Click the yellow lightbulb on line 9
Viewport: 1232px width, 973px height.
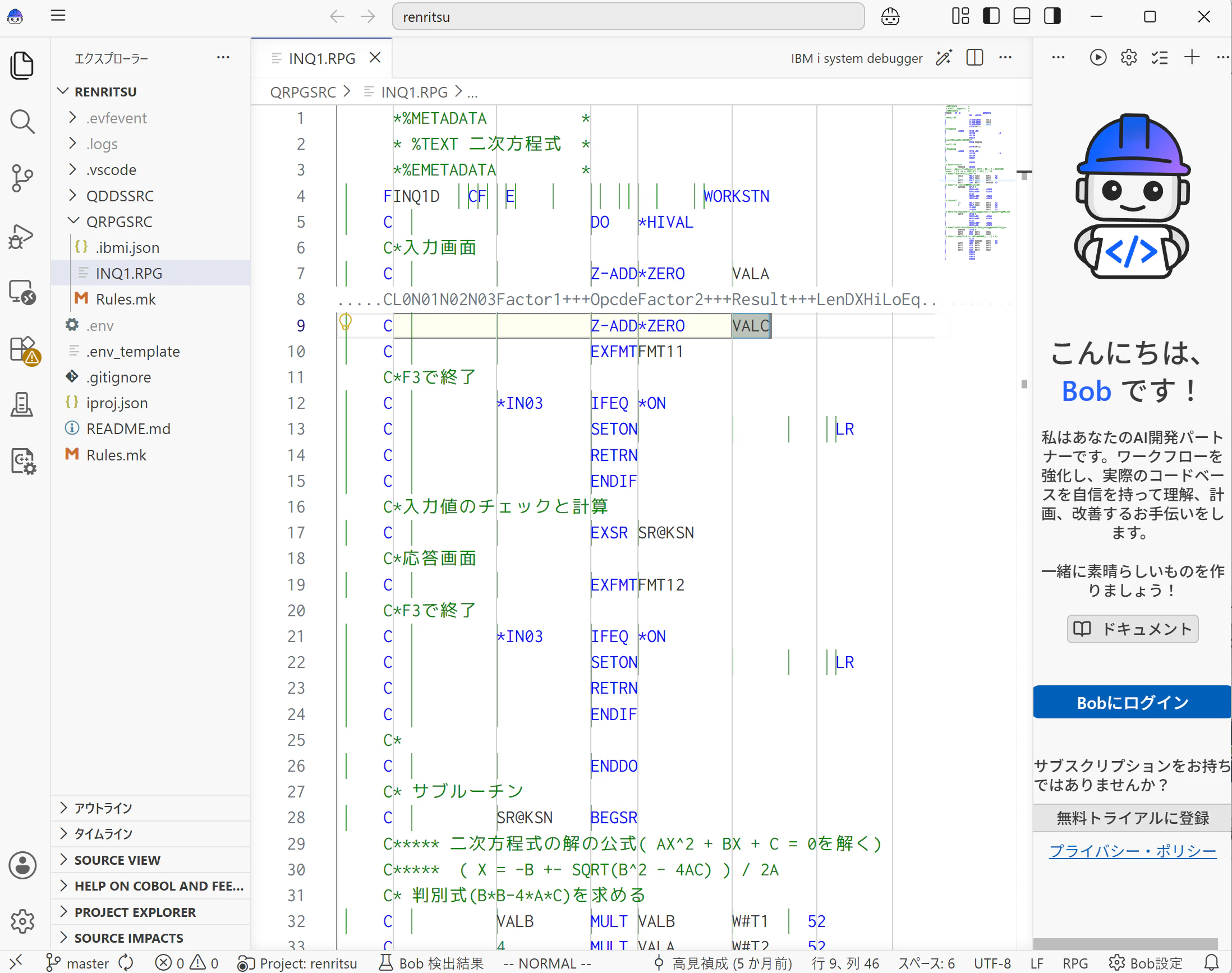pos(346,322)
